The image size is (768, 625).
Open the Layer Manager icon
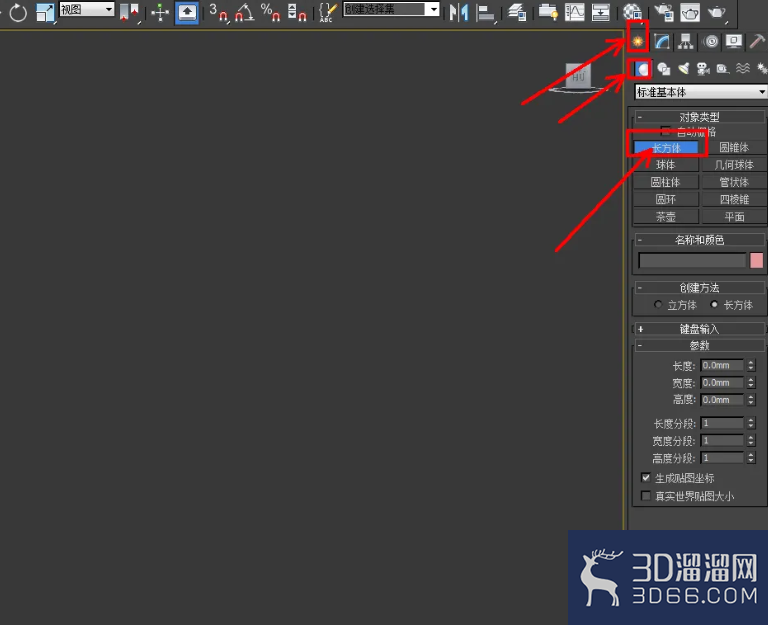(x=517, y=12)
